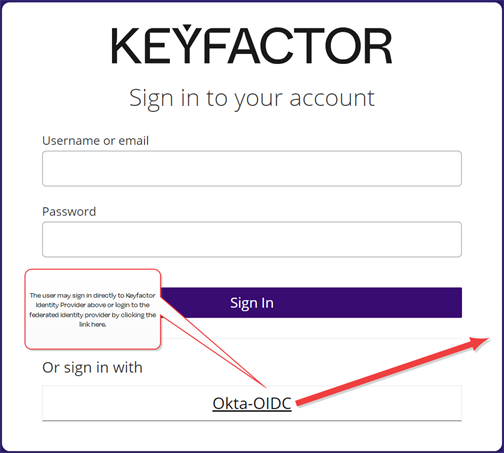
Task: Click the 'federated identity provider' callout line
Action: [x=93, y=315]
